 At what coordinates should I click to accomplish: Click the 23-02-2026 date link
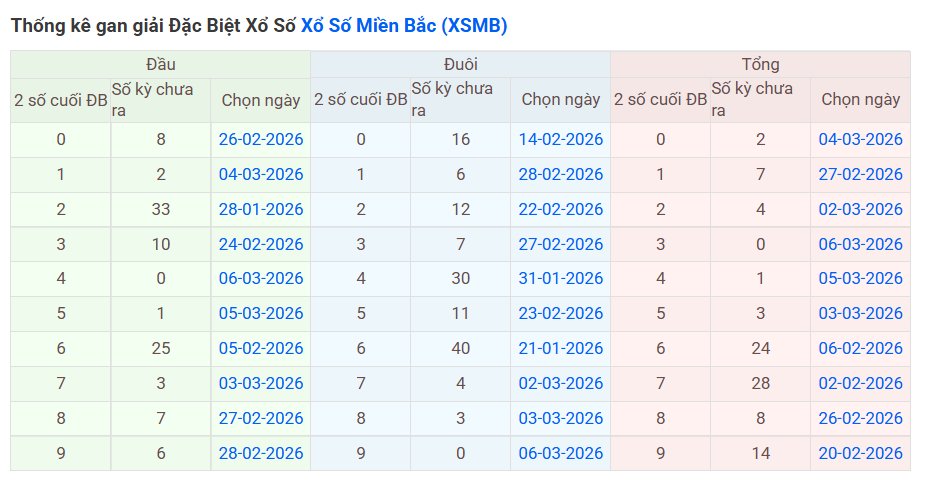pyautogui.click(x=561, y=313)
